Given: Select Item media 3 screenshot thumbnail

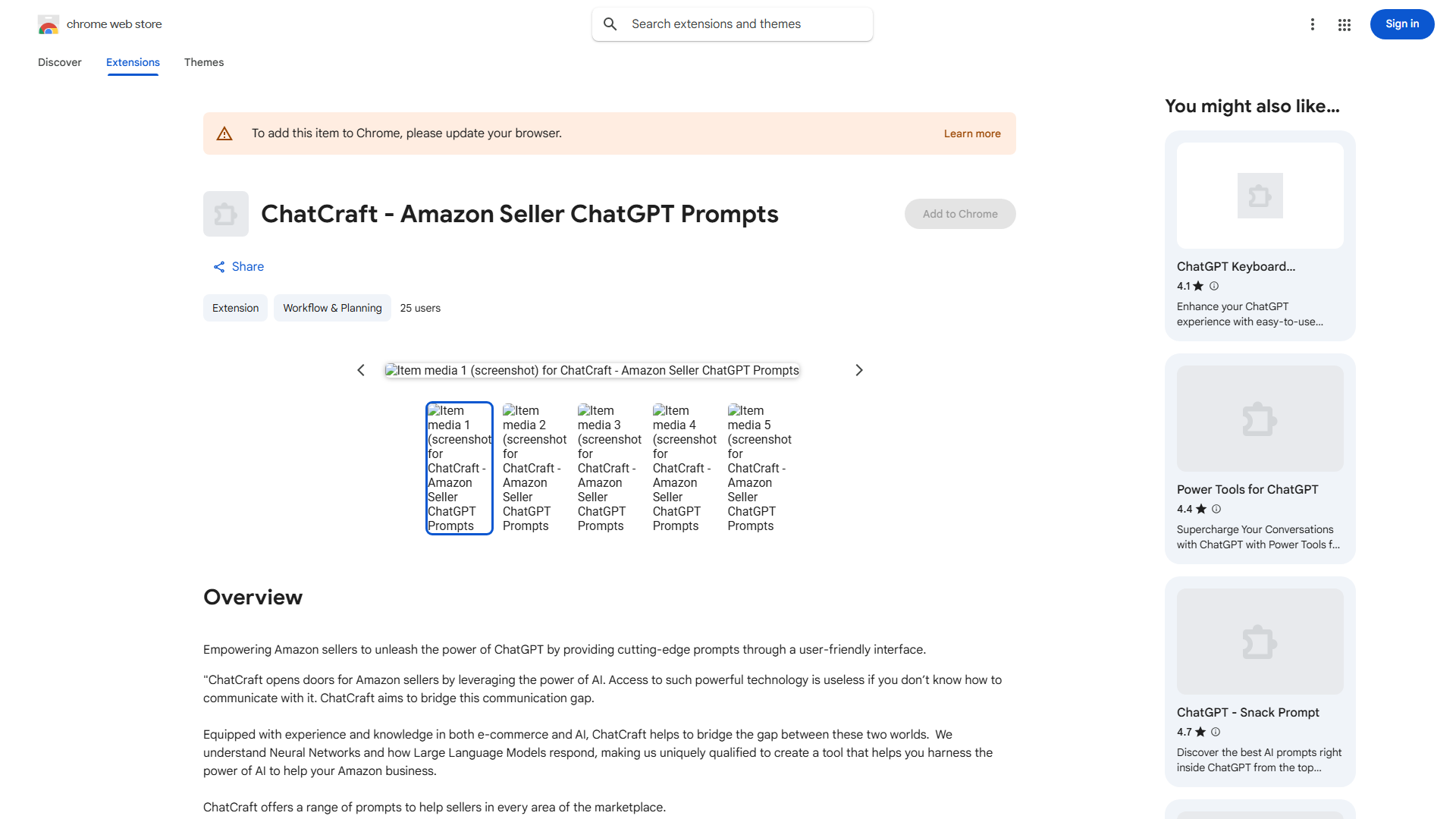Looking at the screenshot, I should point(609,468).
